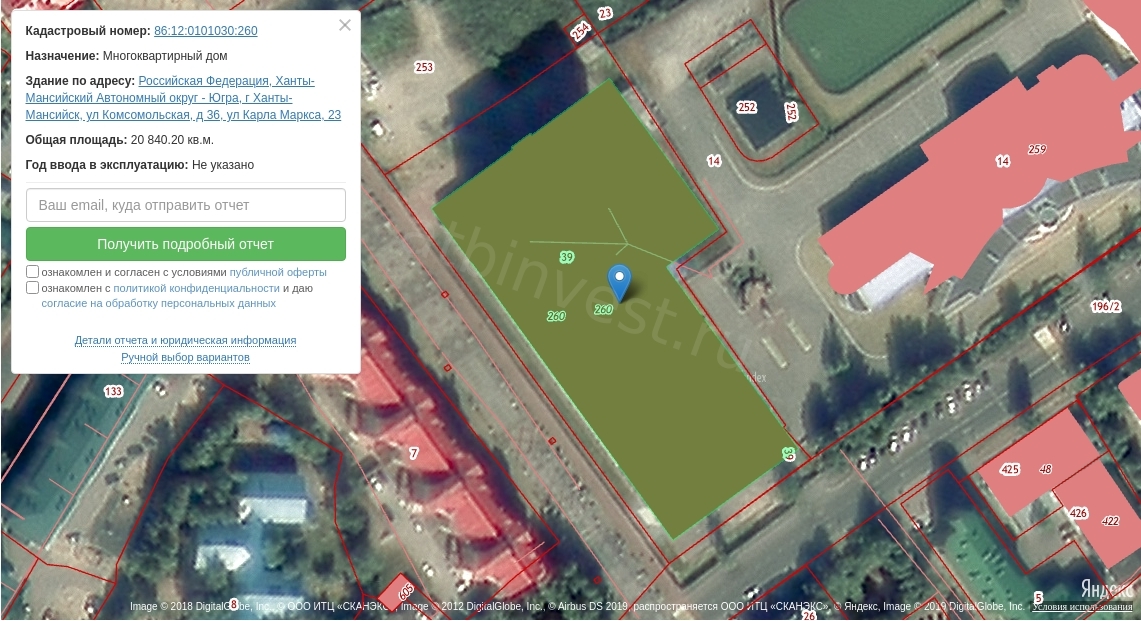
Task: Open the building address link
Action: (183, 98)
